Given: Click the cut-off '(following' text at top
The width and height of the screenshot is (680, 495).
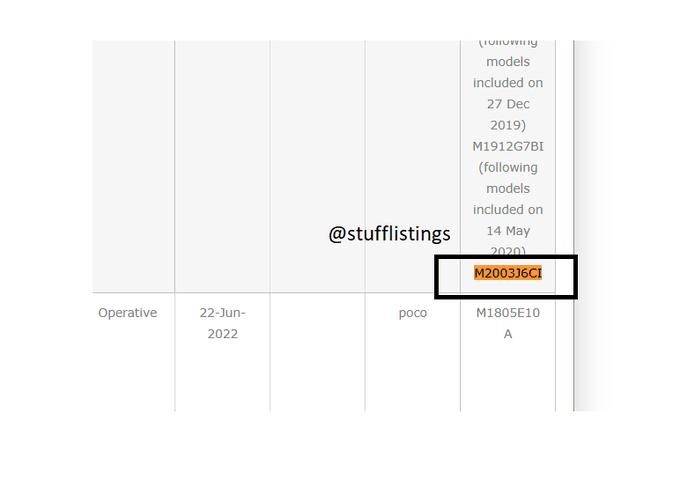Looking at the screenshot, I should pyautogui.click(x=508, y=43).
